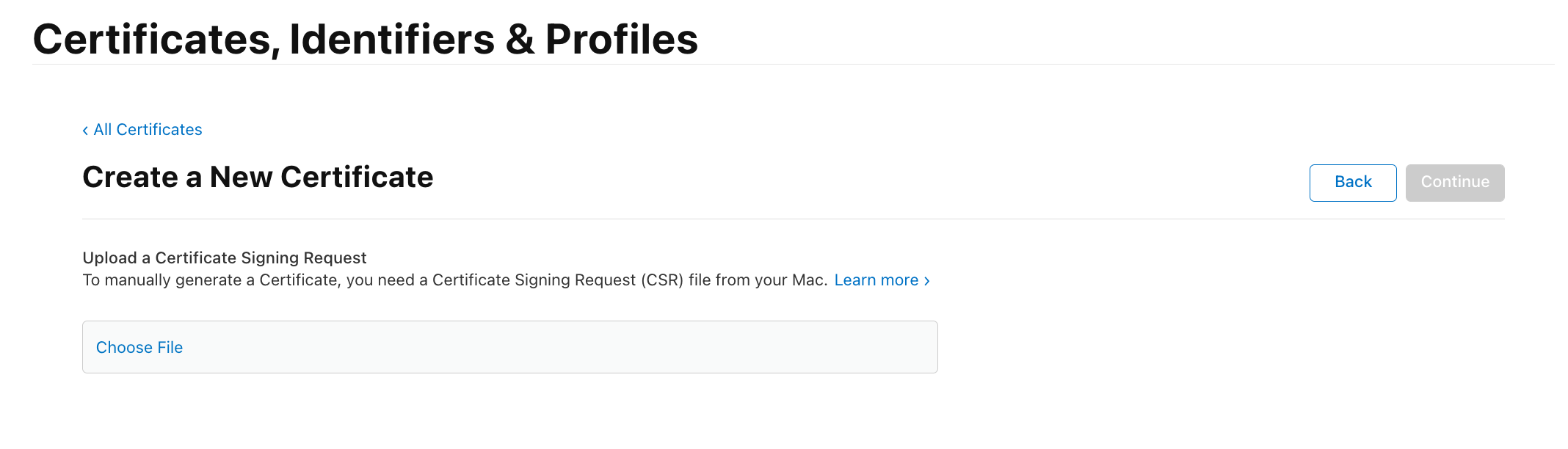The width and height of the screenshot is (1568, 449).
Task: Click 'file from your Mac.' text
Action: (758, 280)
